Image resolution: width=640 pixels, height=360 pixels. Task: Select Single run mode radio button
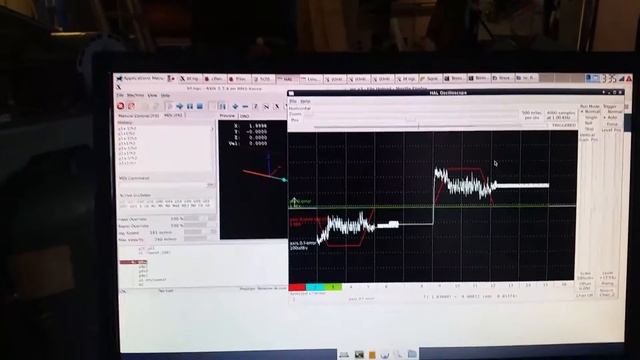tap(590, 117)
